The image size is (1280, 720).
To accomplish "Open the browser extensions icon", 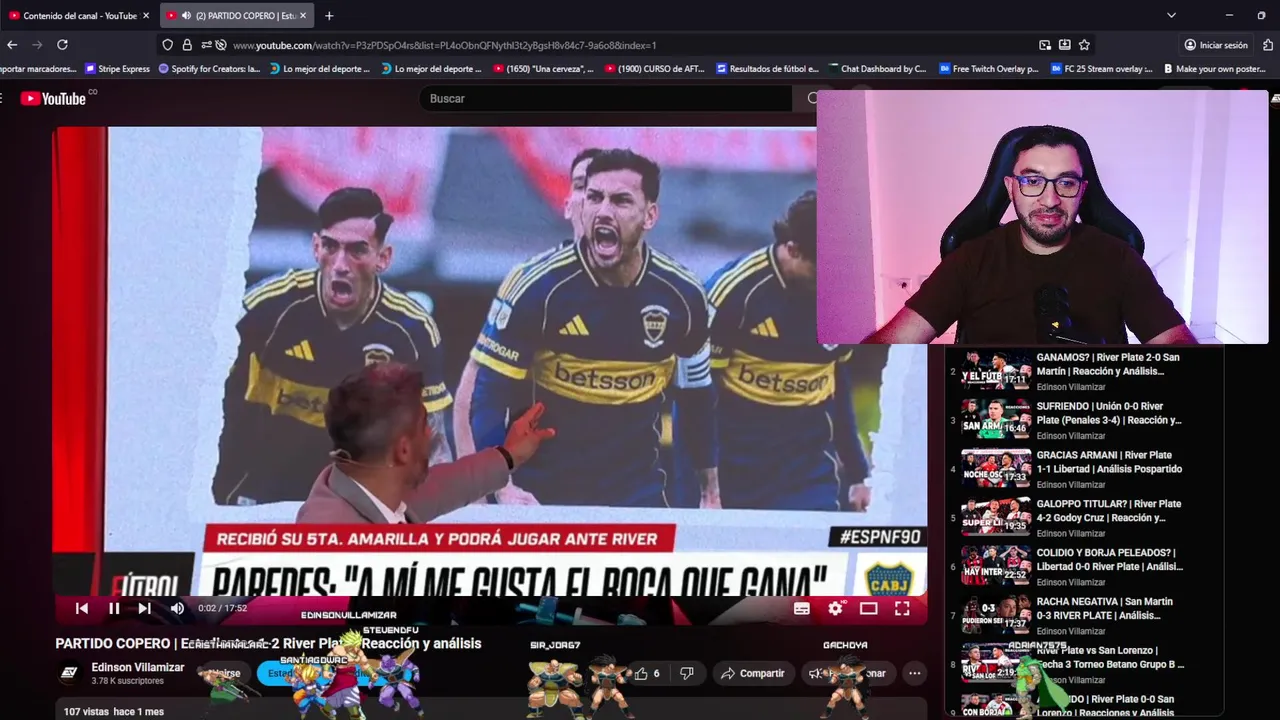I will (1268, 45).
